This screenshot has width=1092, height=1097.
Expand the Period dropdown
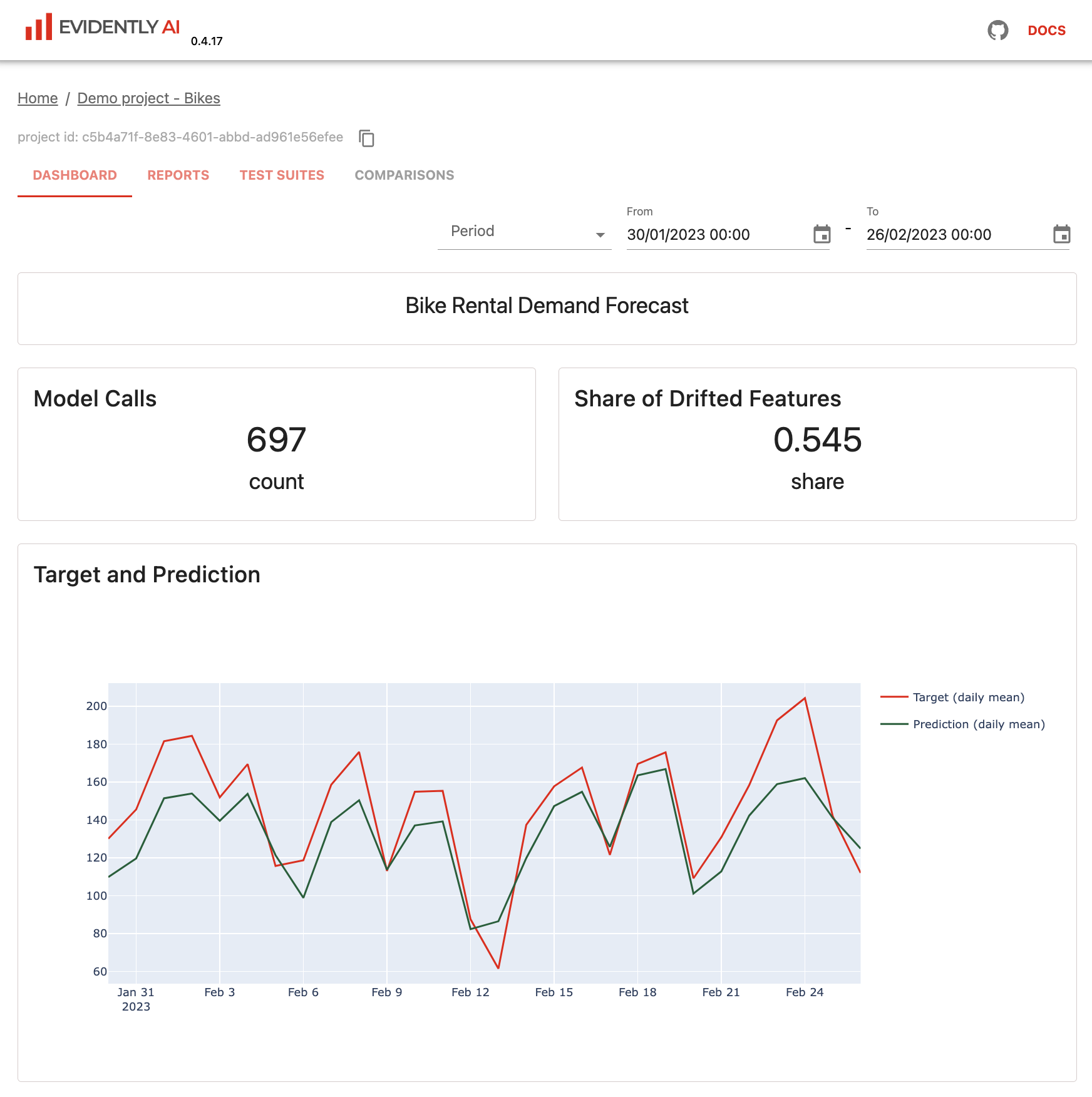[523, 232]
